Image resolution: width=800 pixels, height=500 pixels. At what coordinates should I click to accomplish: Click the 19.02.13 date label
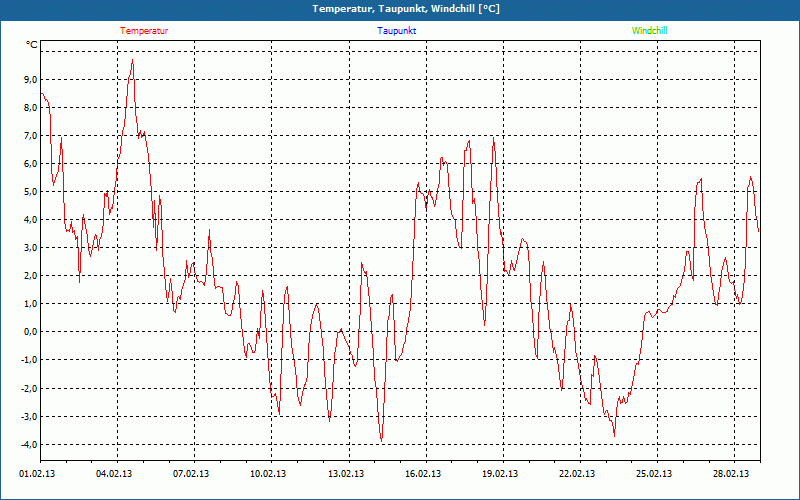tap(500, 474)
